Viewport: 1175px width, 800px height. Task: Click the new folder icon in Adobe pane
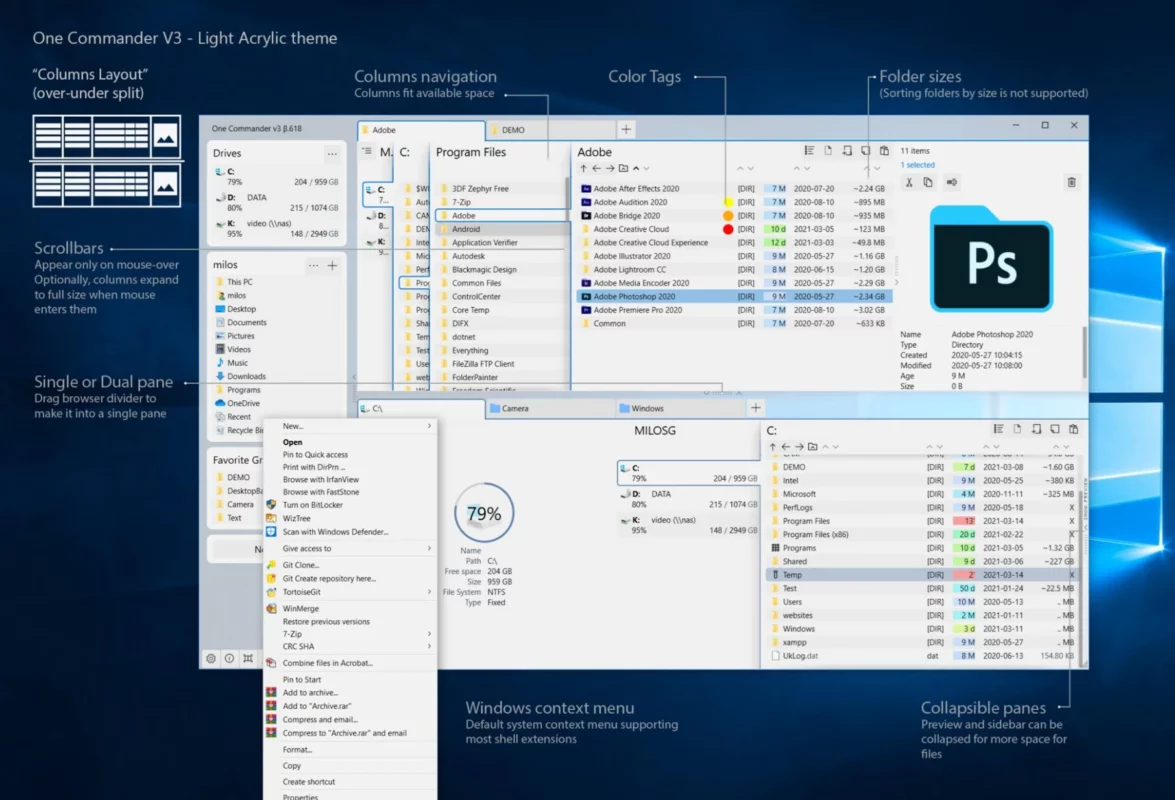coord(623,169)
